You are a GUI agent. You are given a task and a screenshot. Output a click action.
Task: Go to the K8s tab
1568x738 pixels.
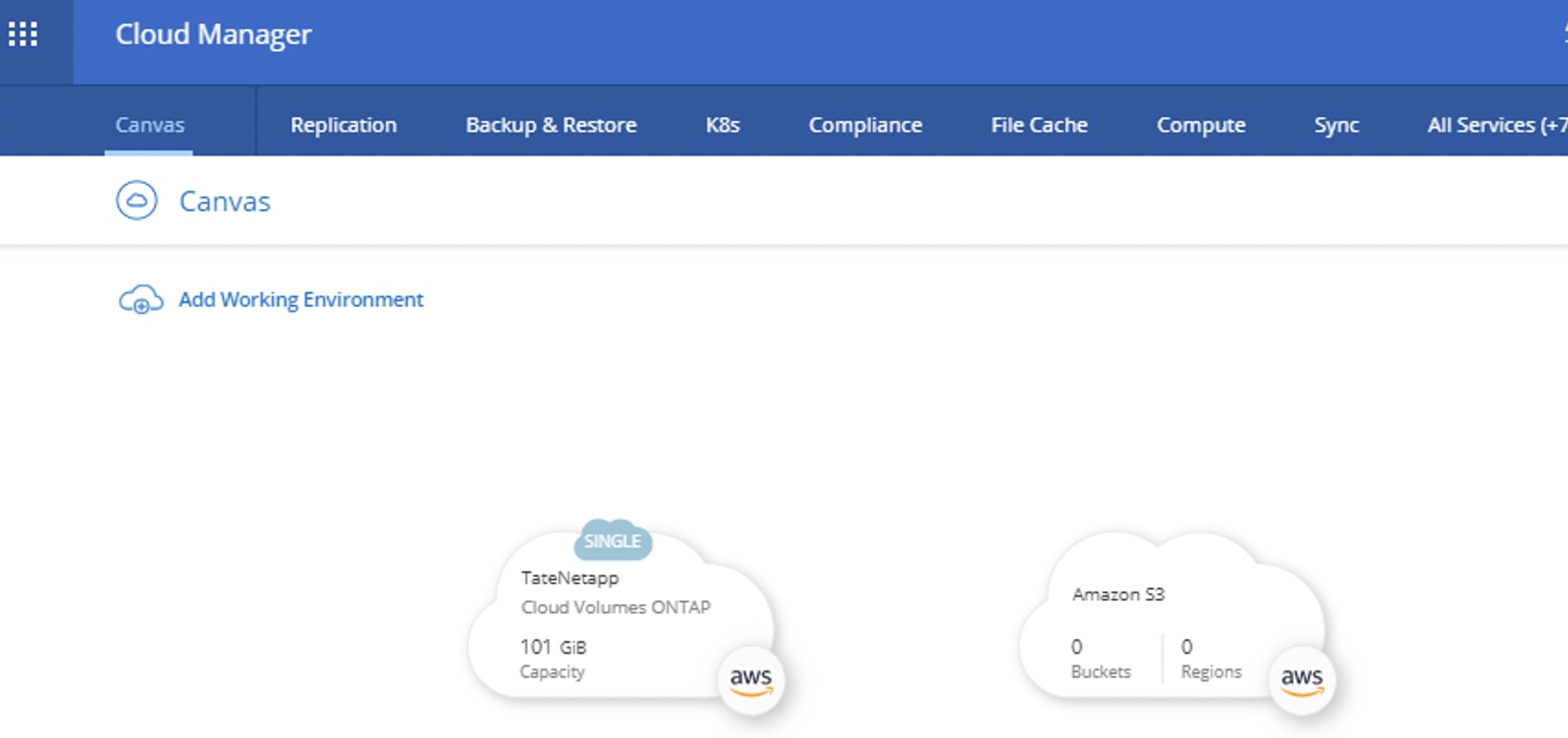[x=722, y=125]
